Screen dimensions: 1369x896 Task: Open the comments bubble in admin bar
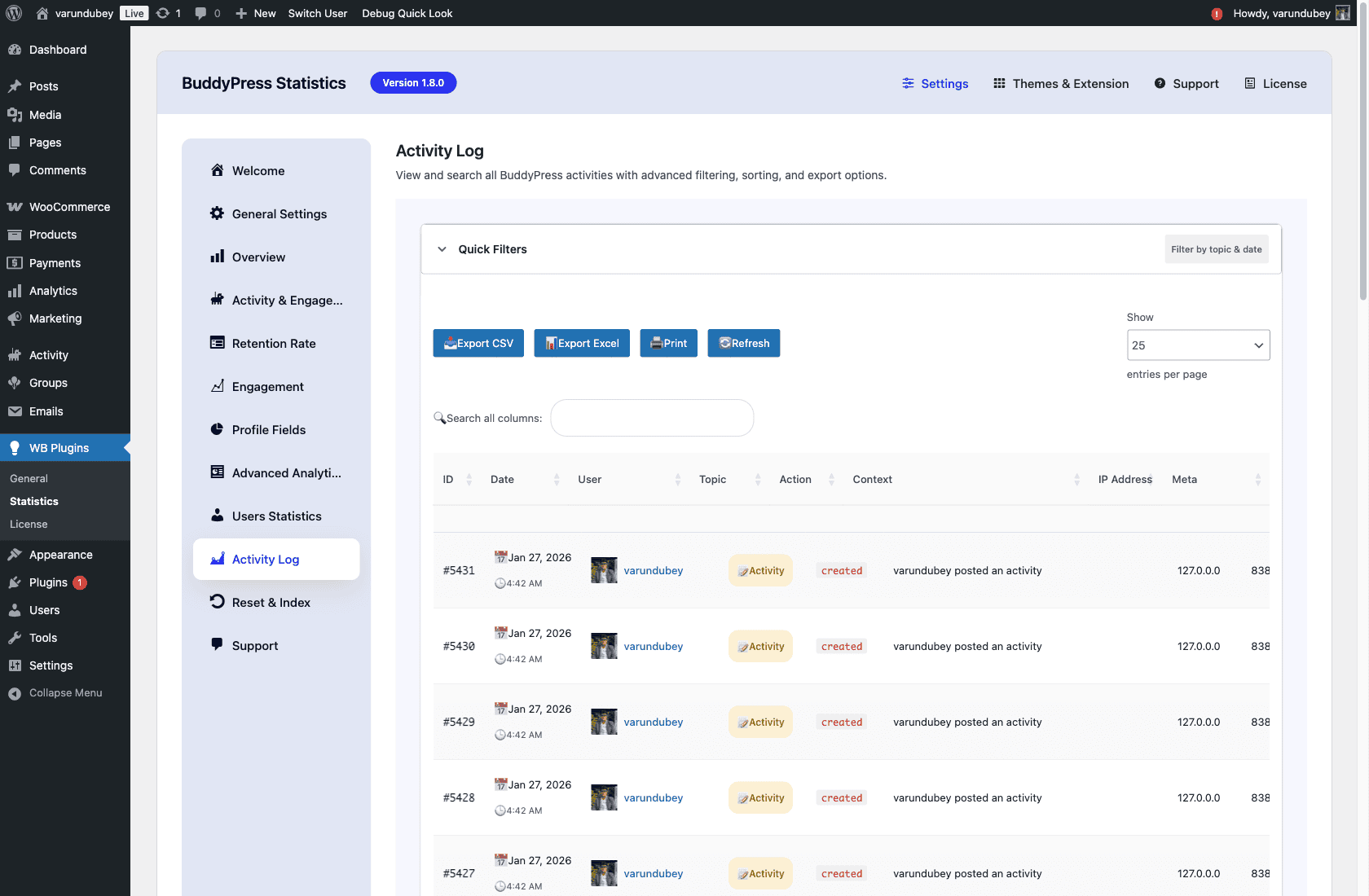tap(200, 13)
